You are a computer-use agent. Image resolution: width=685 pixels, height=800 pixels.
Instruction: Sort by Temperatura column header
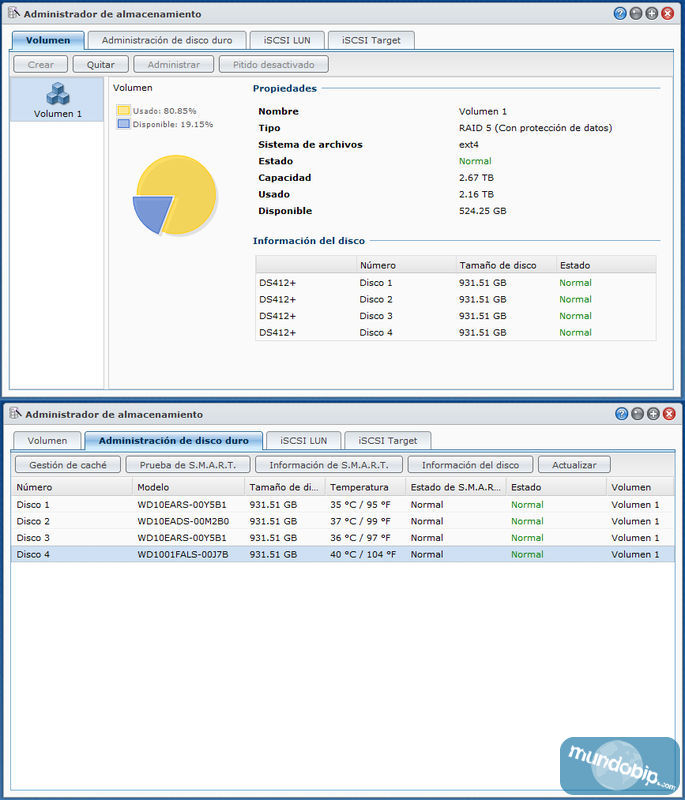[365, 487]
